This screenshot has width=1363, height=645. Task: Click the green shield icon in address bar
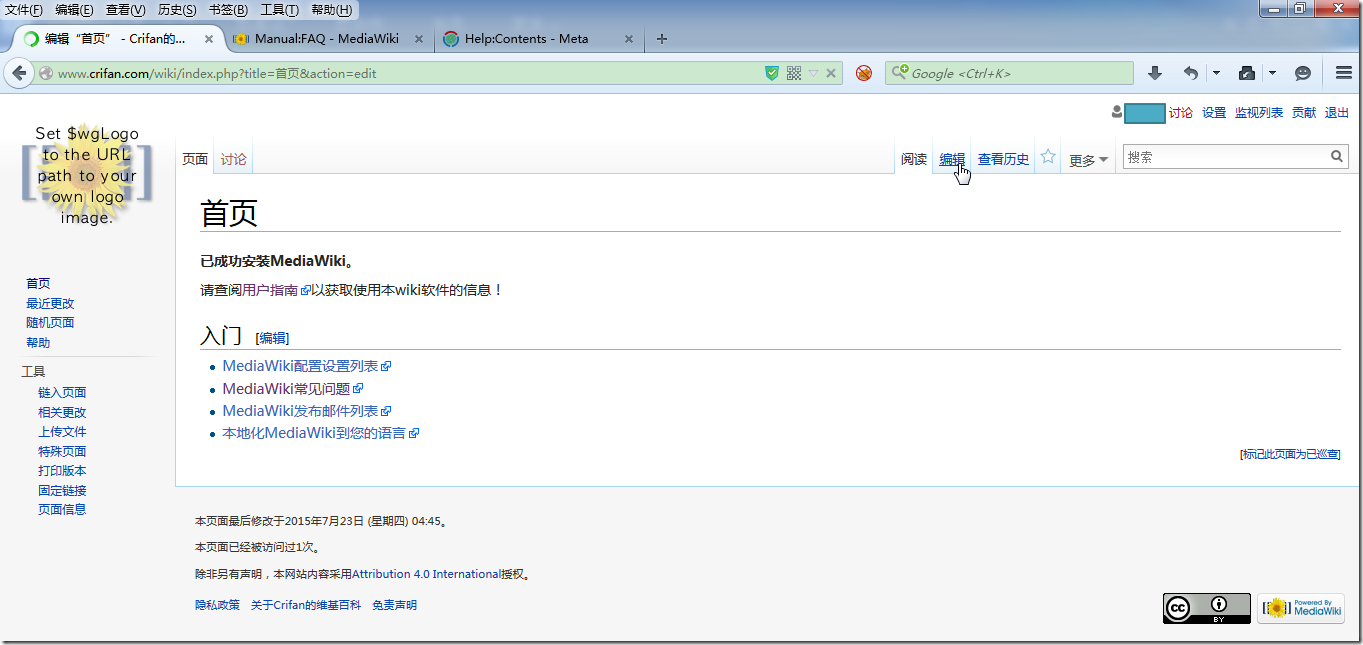772,73
